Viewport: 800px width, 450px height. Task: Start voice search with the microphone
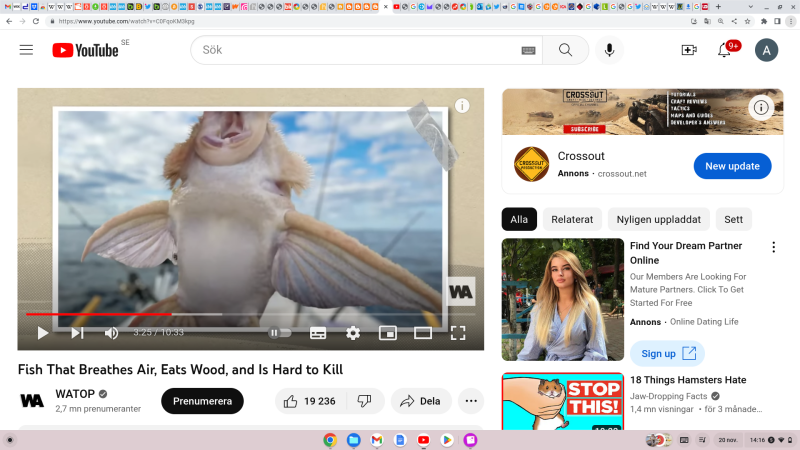[609, 50]
